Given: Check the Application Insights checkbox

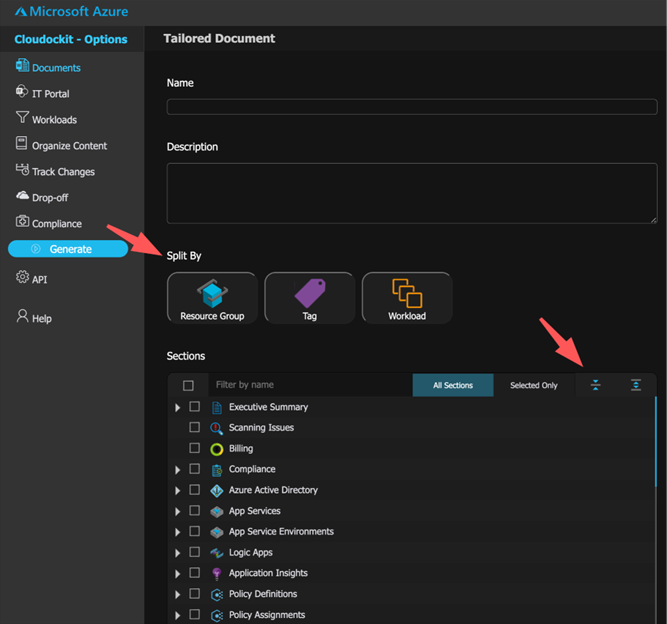Looking at the screenshot, I should point(194,573).
